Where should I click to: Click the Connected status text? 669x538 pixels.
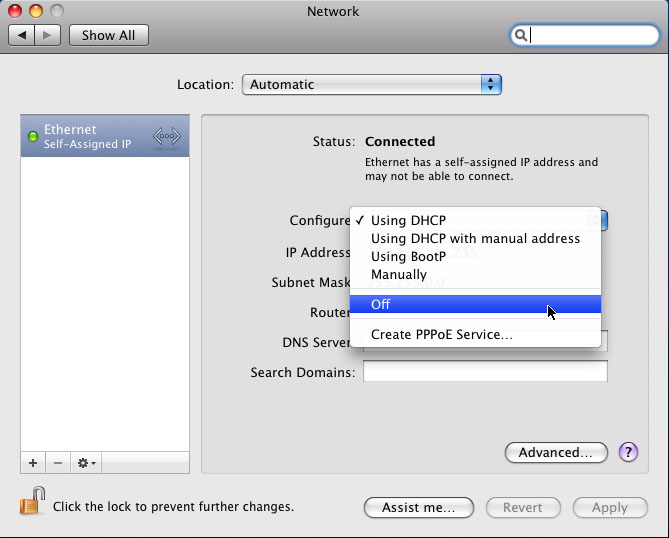400,141
